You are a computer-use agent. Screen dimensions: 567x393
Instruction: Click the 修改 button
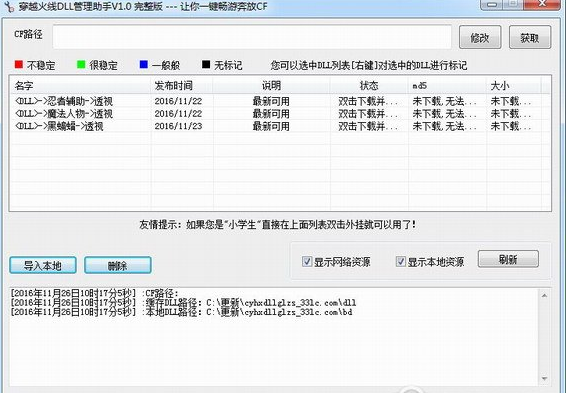pos(480,37)
